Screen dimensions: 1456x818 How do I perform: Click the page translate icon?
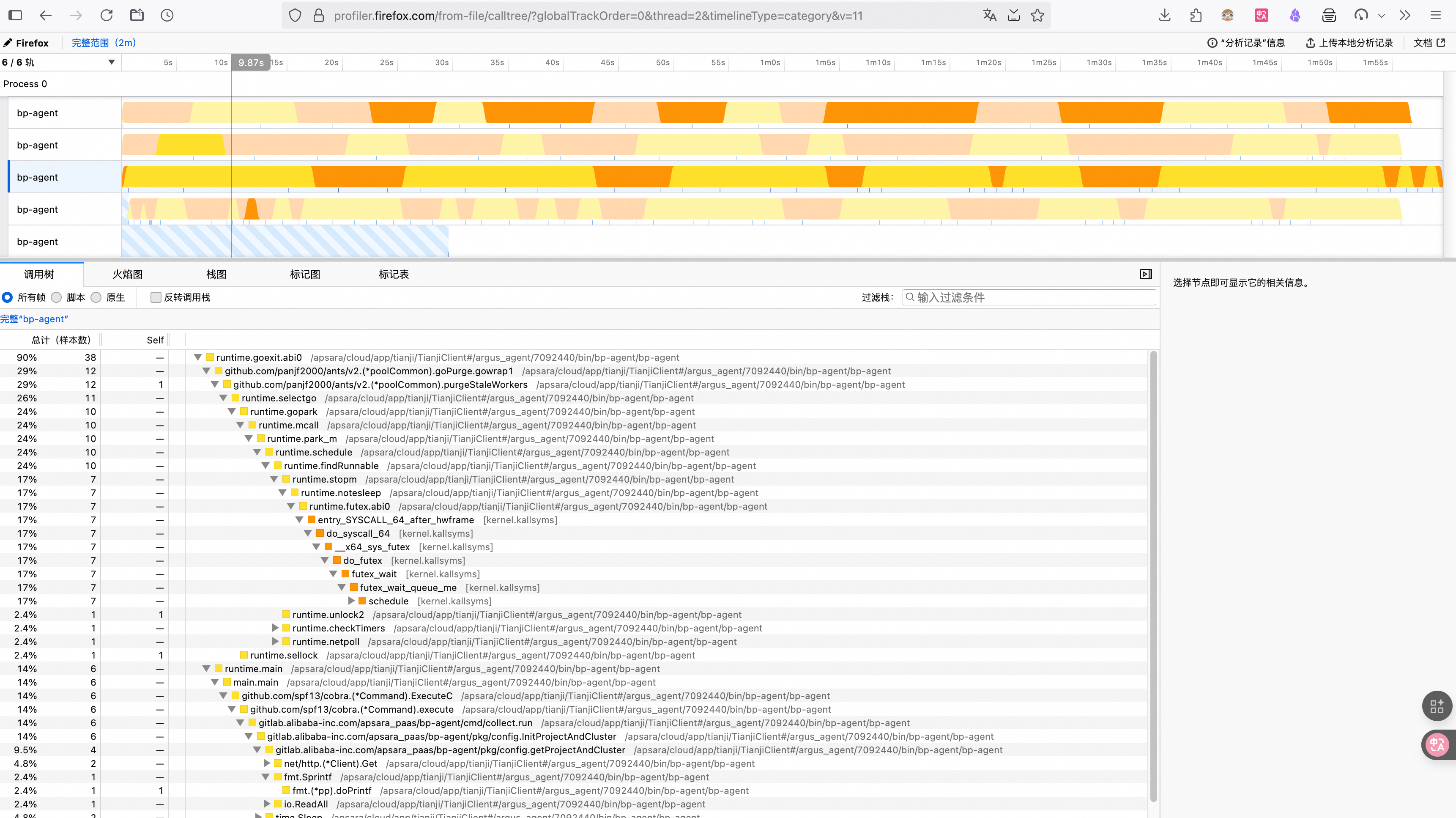(989, 15)
